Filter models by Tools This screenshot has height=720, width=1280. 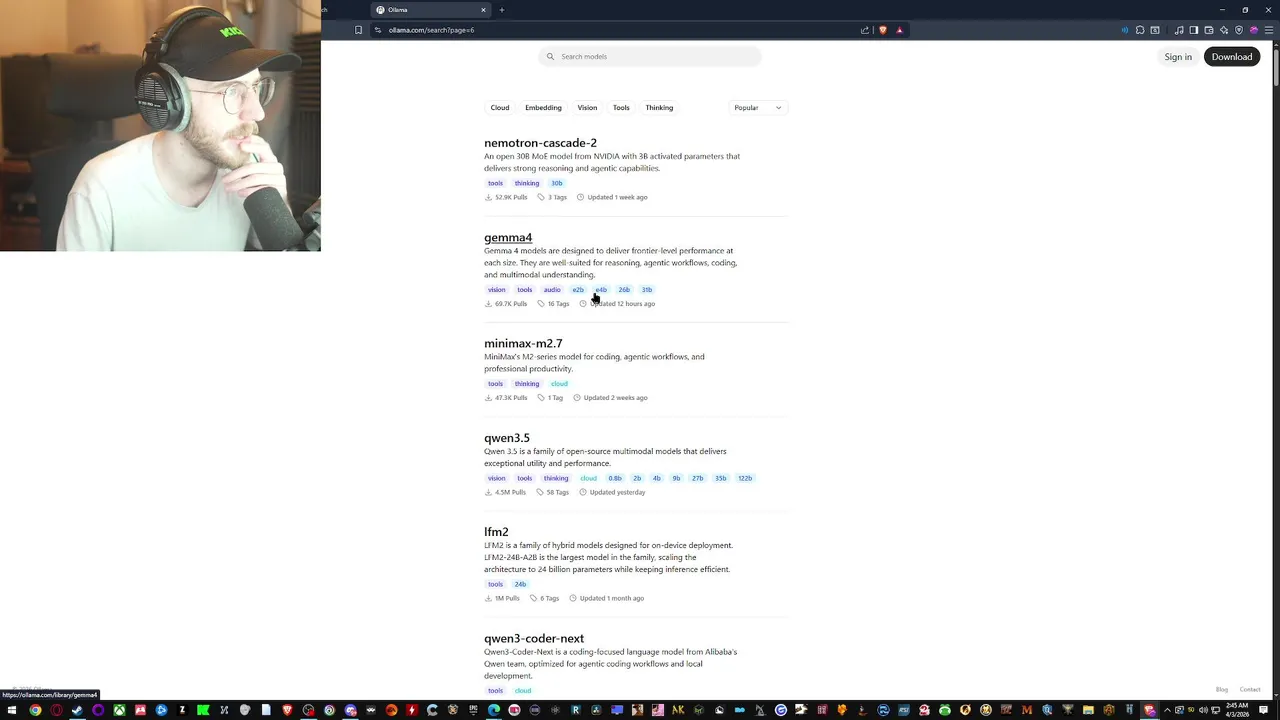621,107
